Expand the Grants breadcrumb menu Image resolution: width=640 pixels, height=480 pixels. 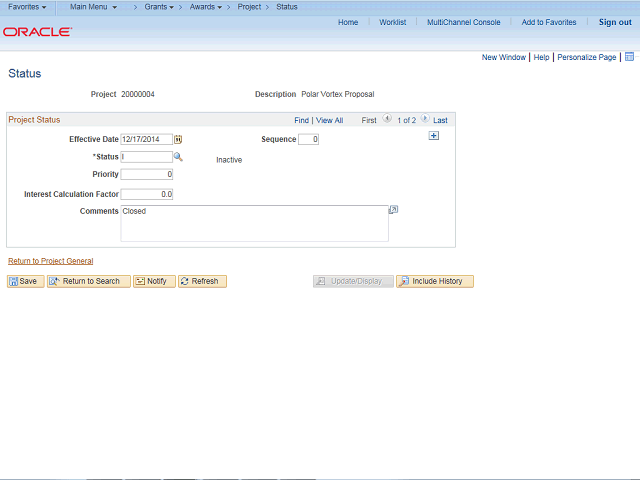coord(159,7)
